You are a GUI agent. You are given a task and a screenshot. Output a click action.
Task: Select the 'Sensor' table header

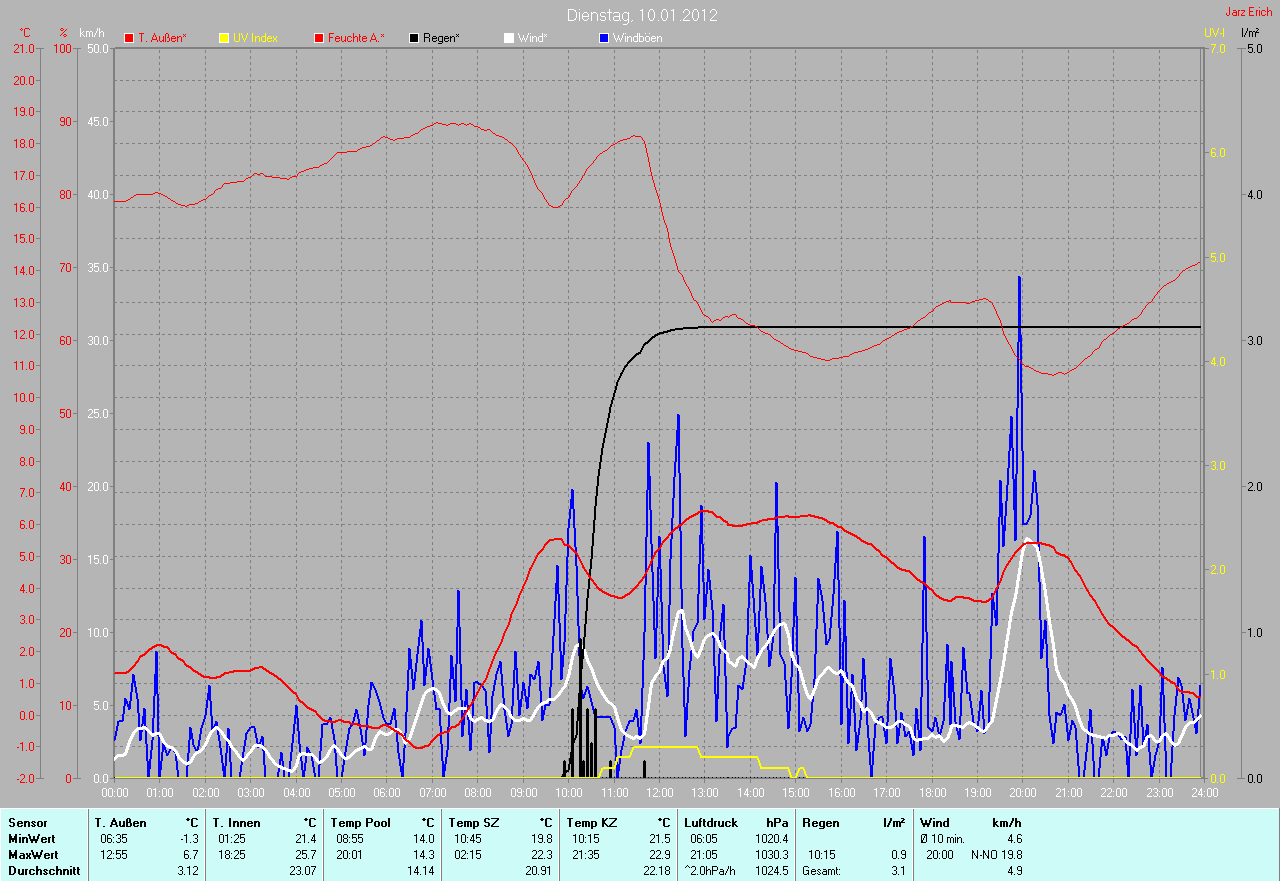coord(27,823)
